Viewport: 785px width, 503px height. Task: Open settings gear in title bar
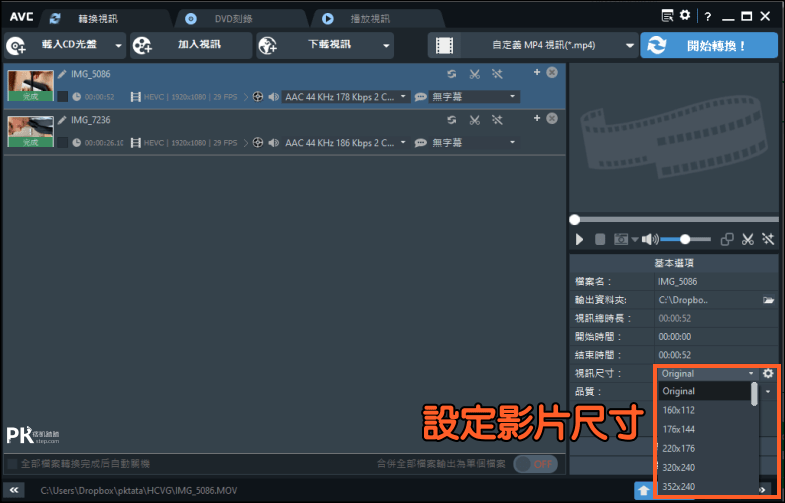685,16
